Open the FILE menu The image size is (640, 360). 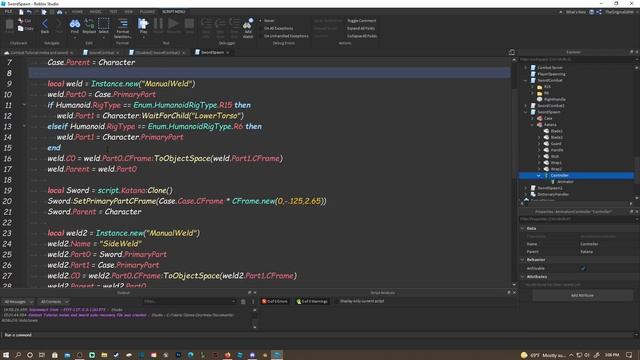click(8, 12)
